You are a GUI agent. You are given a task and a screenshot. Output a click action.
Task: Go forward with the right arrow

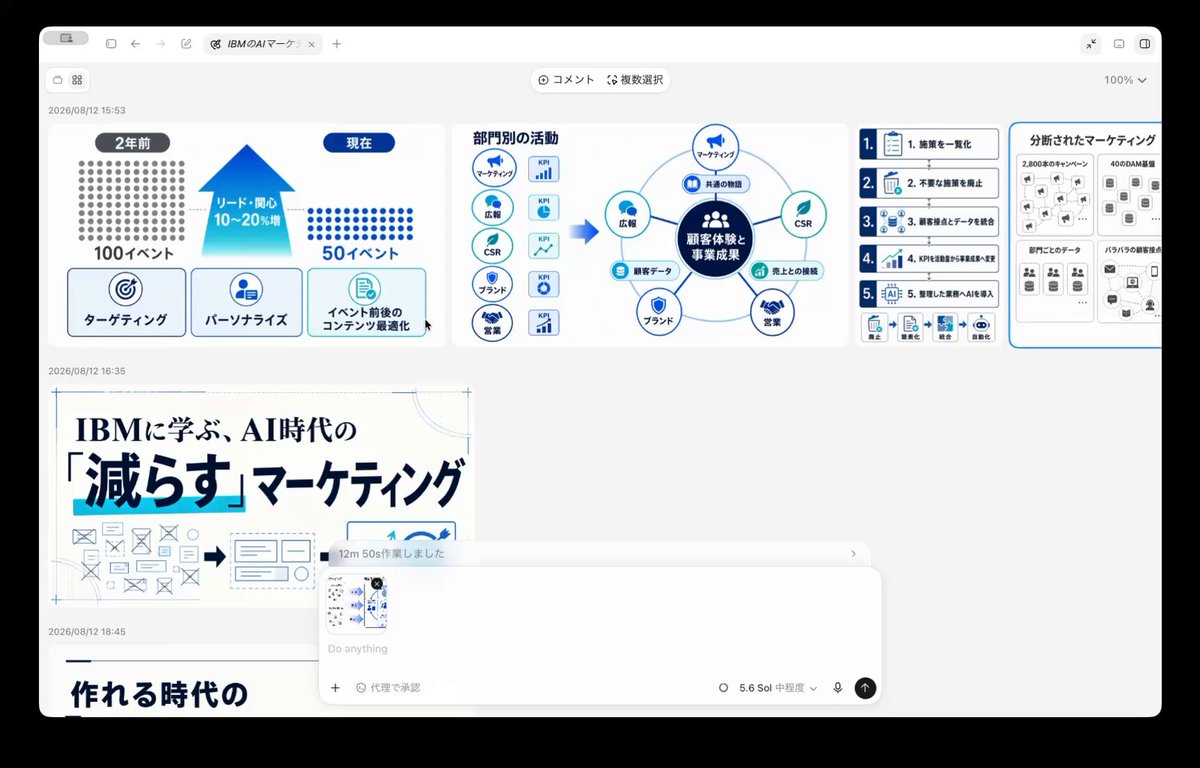point(161,44)
